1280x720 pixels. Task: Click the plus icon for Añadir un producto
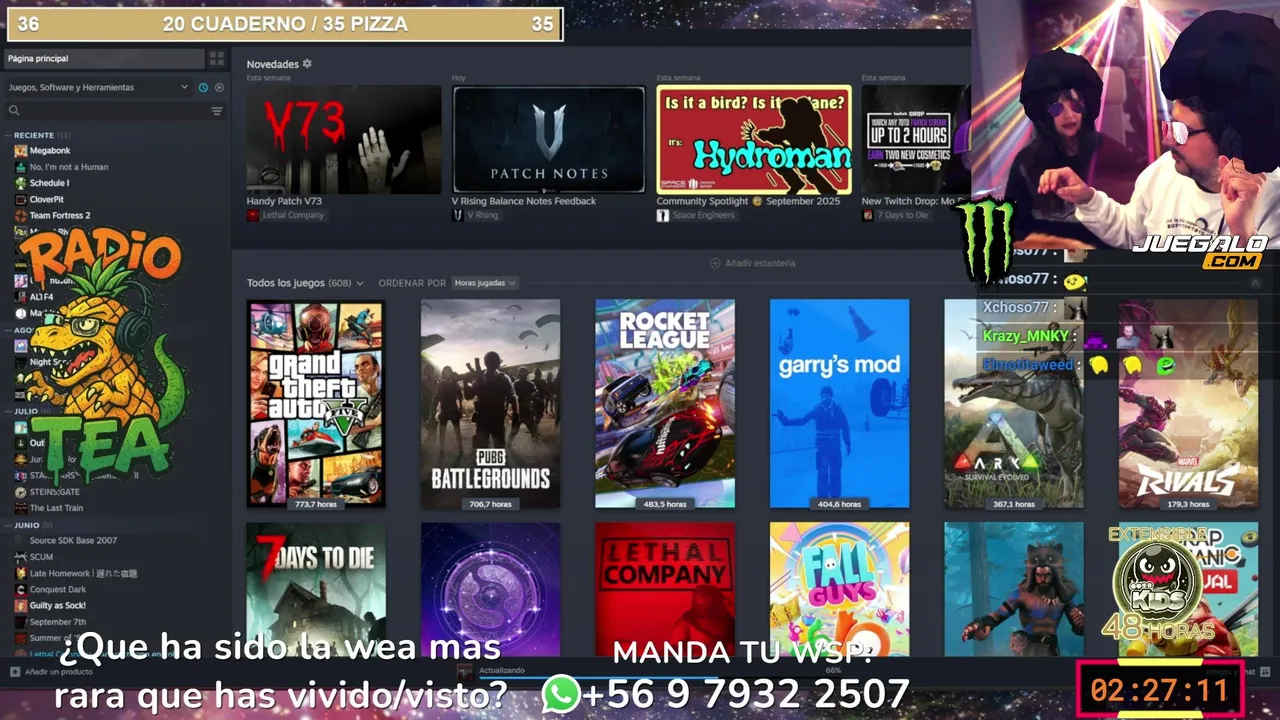(x=14, y=672)
